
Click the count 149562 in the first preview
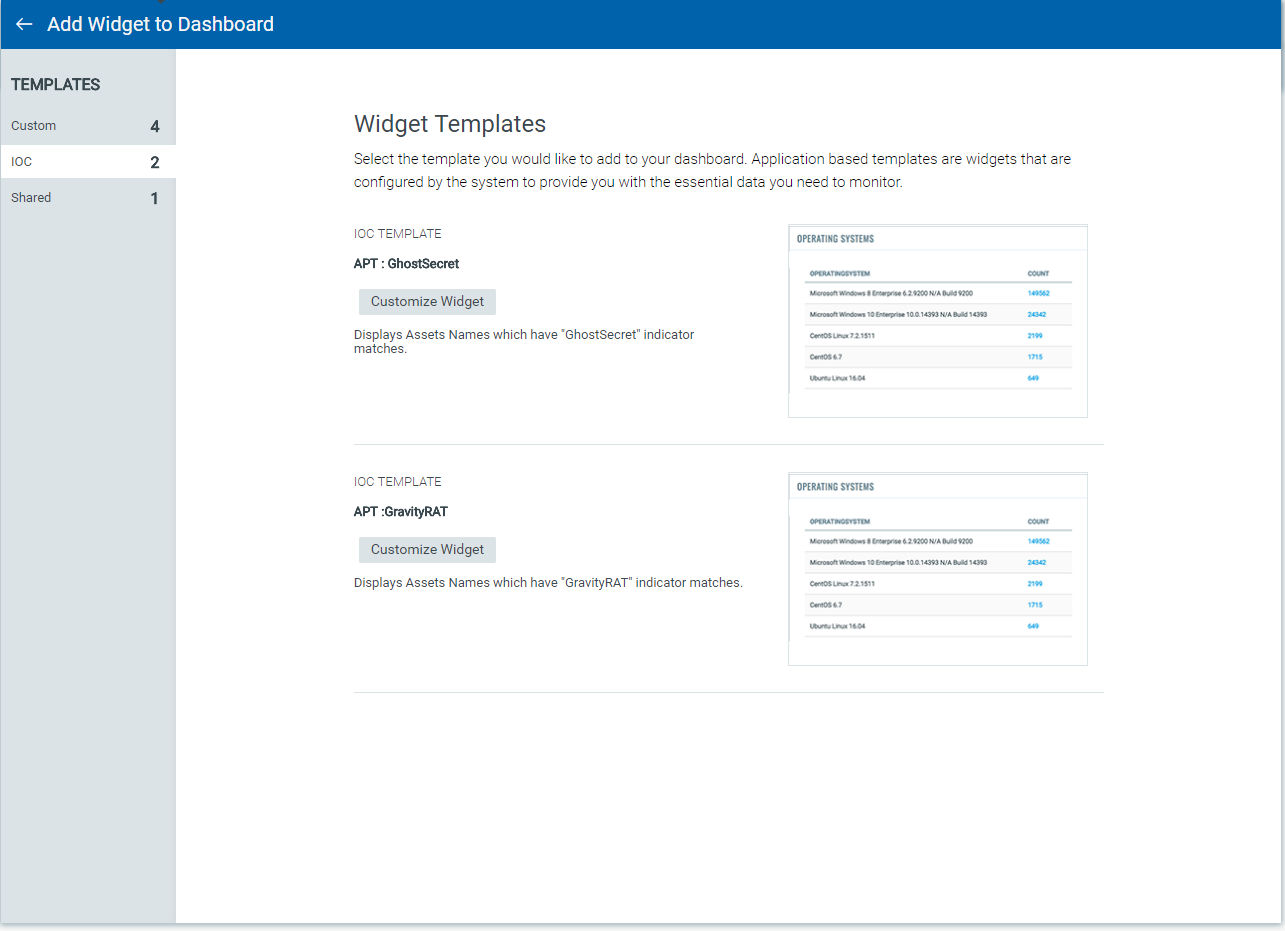[x=1041, y=293]
